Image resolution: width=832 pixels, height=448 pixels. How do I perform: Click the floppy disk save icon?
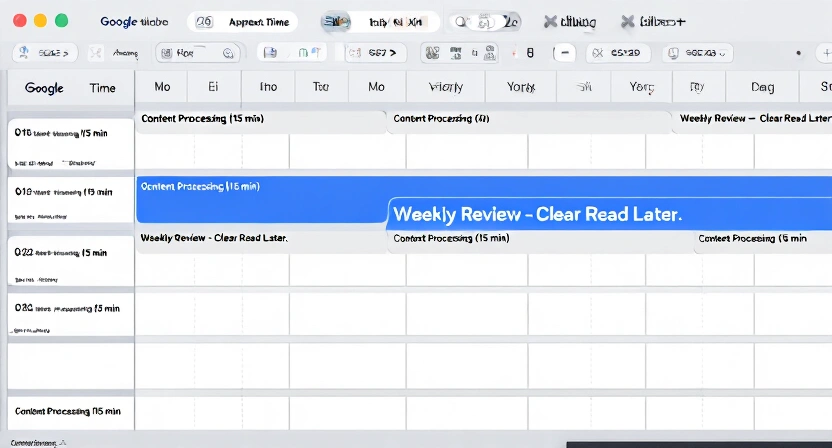[271, 53]
